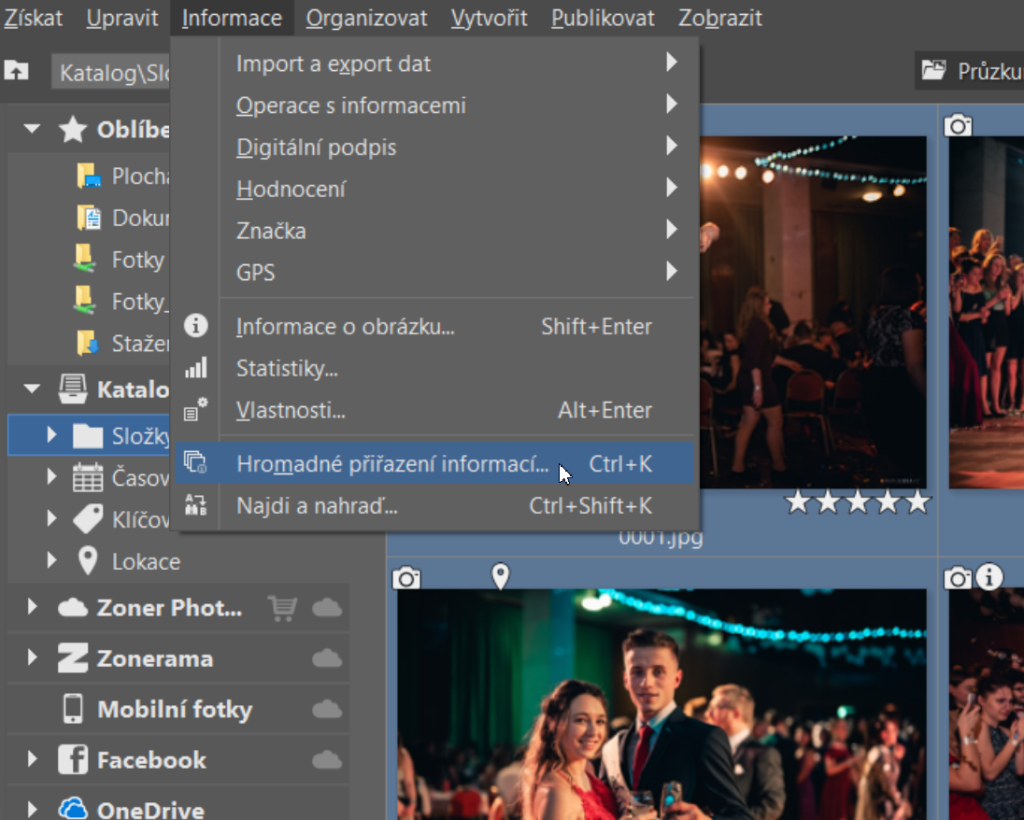
Task: Choose Statistiky menu entry
Action: click(434, 368)
